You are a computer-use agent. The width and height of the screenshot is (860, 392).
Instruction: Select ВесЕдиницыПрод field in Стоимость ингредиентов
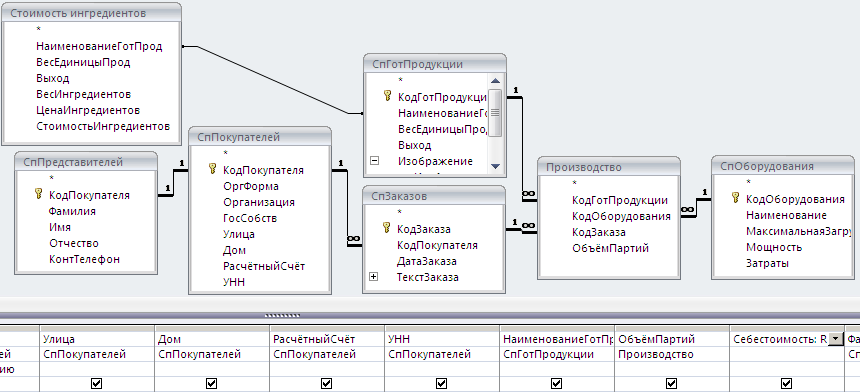(x=83, y=63)
